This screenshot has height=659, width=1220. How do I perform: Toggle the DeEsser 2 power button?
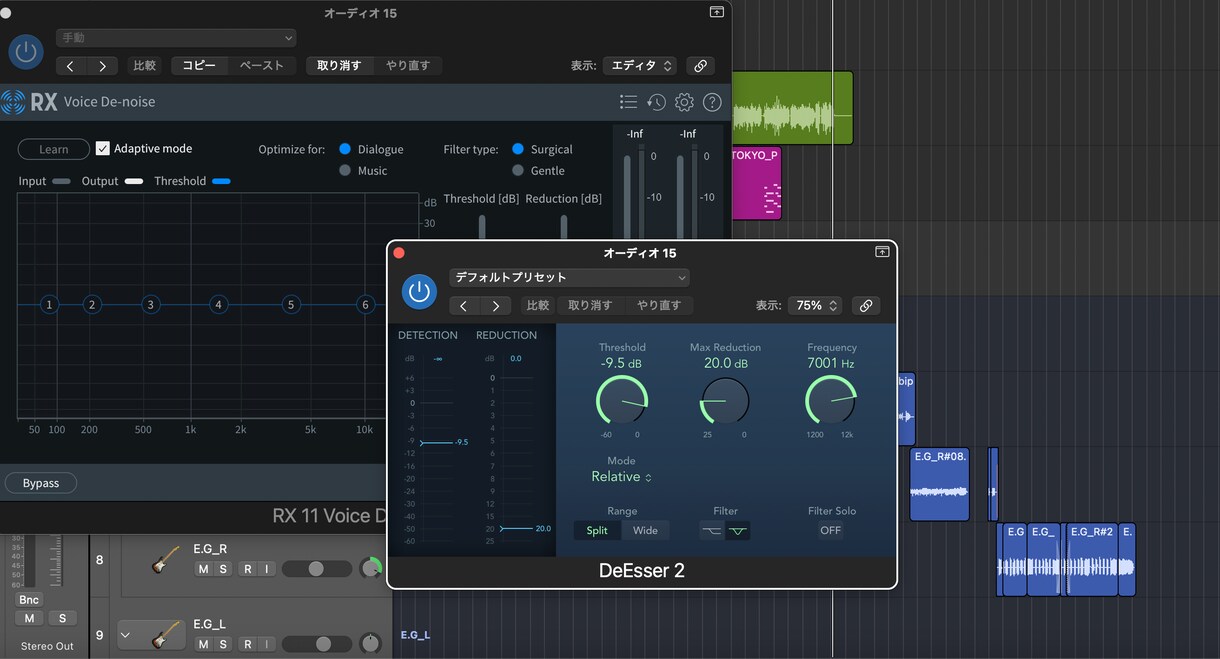pos(420,292)
